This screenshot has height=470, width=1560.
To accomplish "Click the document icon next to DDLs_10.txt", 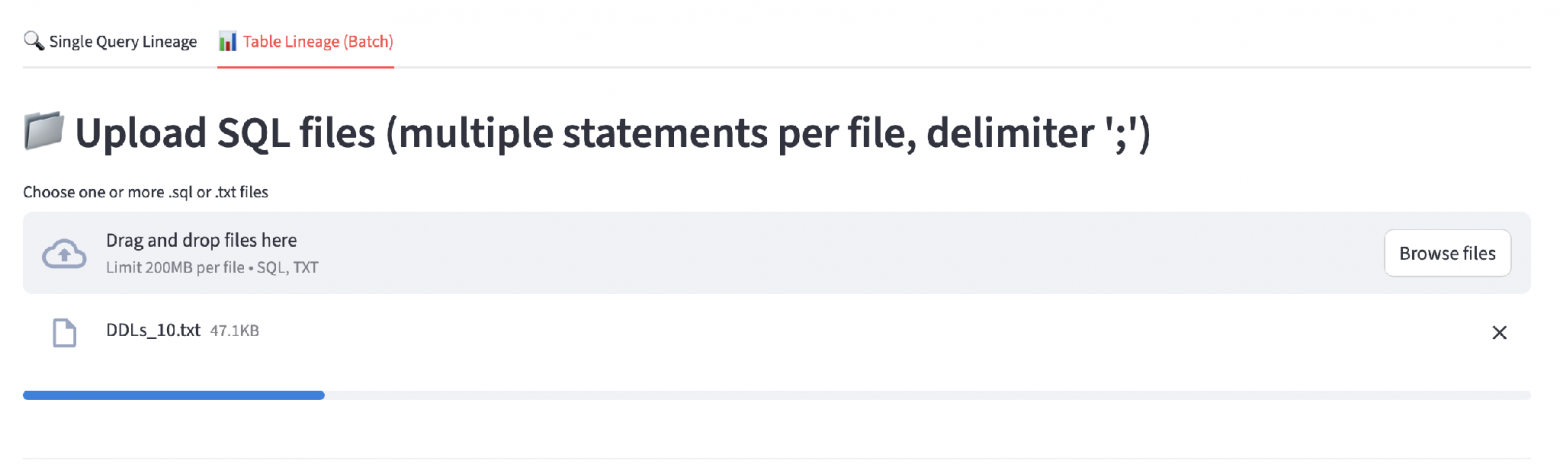I will coord(65,333).
